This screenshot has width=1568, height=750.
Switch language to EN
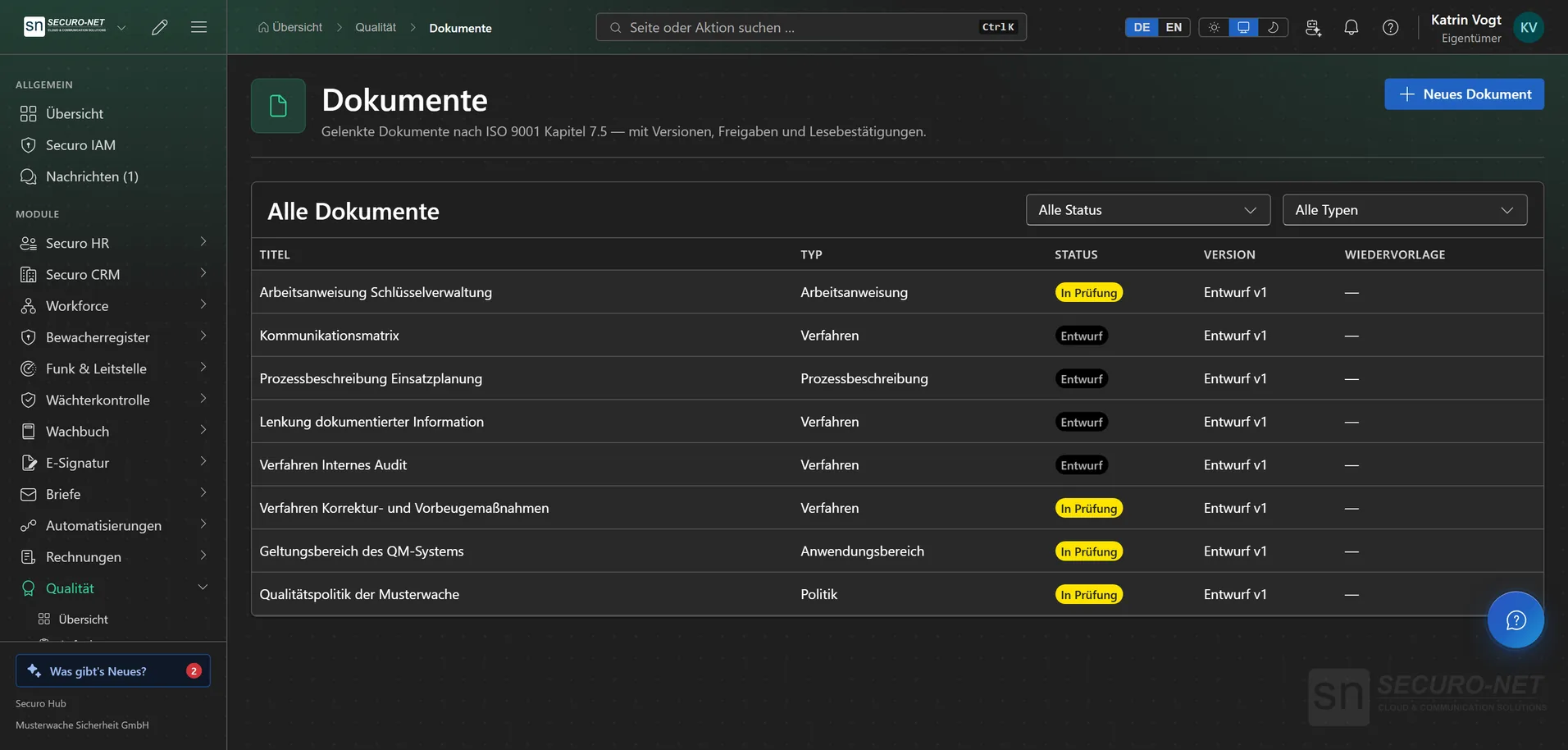[1174, 27]
